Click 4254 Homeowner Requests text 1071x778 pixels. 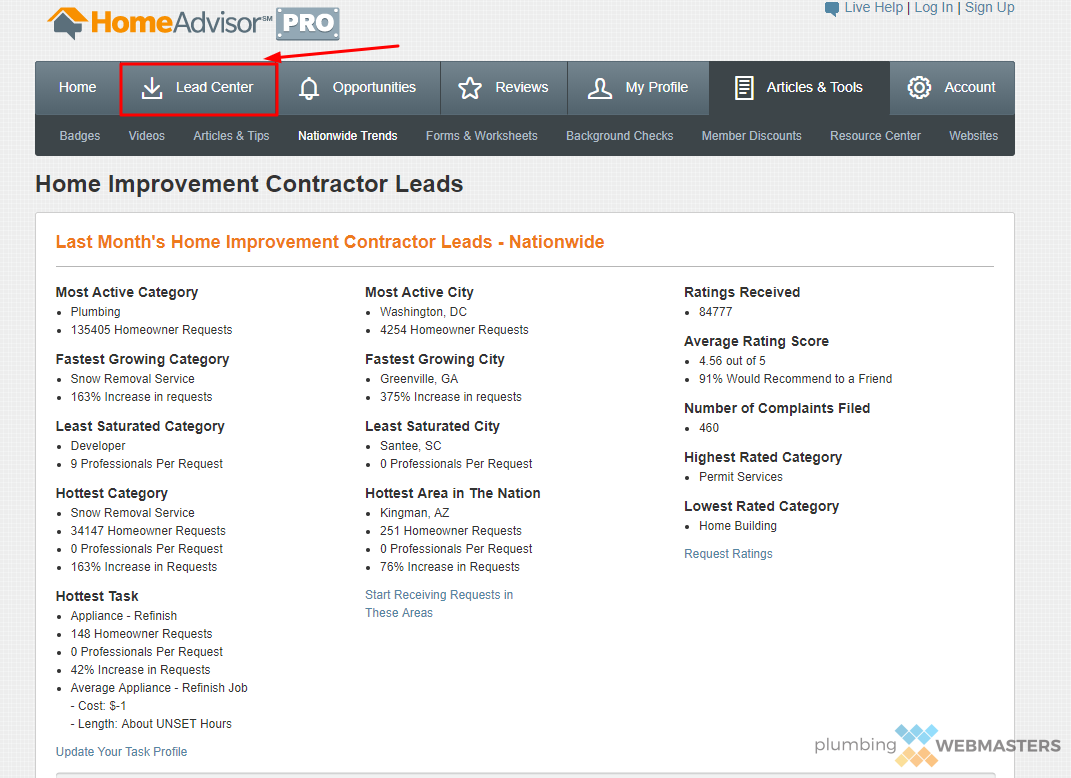click(x=454, y=329)
